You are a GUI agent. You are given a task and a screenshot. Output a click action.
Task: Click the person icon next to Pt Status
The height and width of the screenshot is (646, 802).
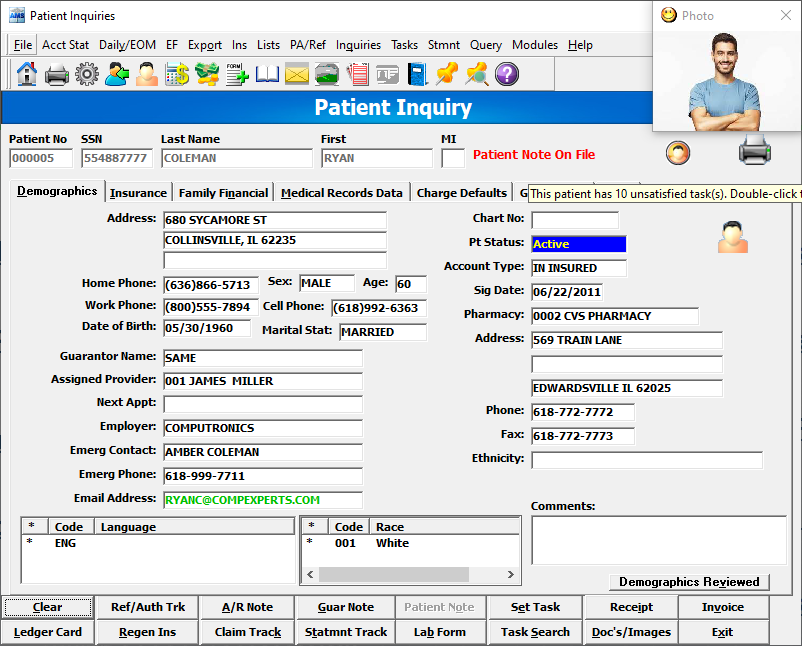pyautogui.click(x=732, y=237)
